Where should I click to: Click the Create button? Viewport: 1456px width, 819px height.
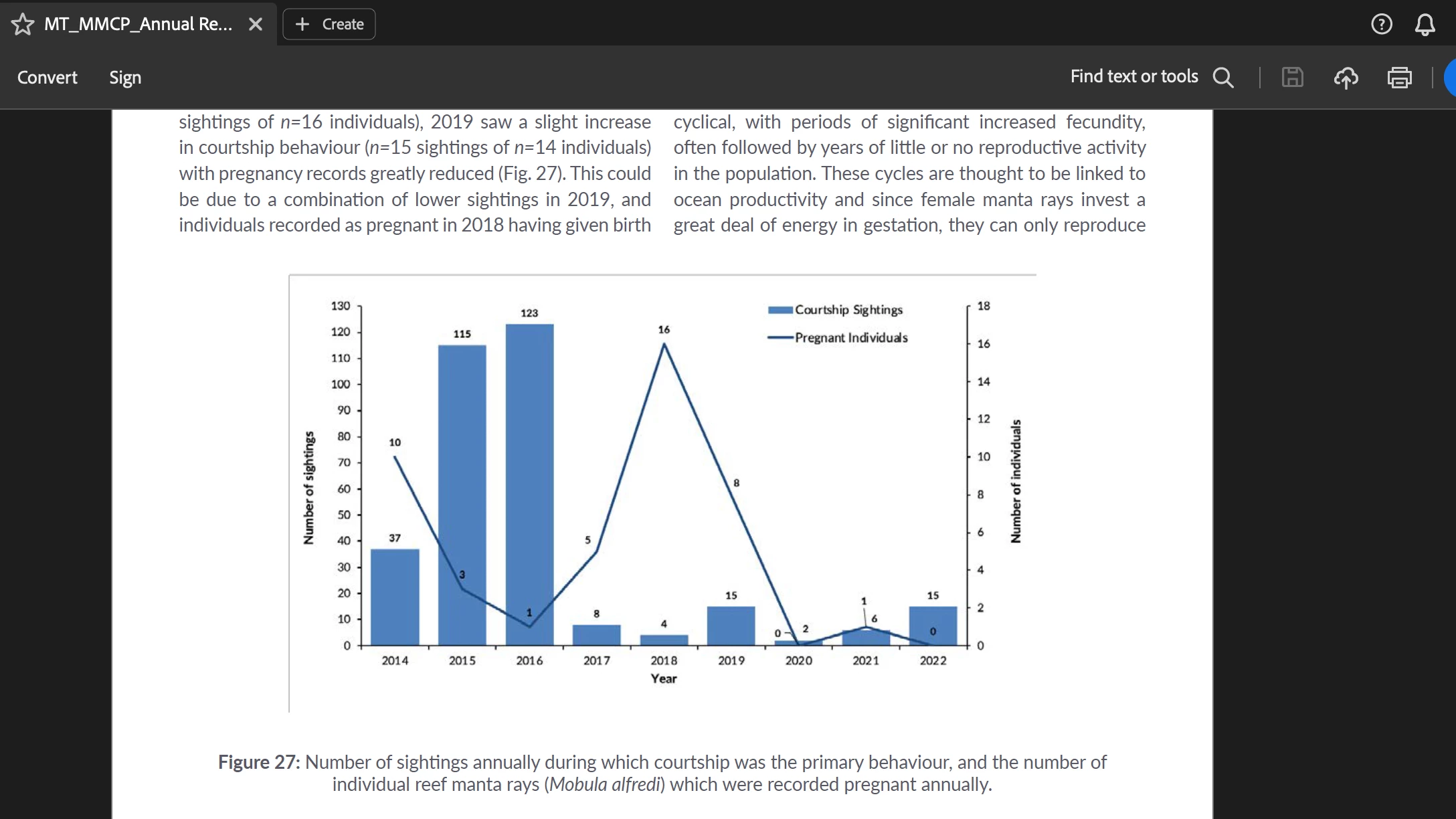tap(329, 24)
